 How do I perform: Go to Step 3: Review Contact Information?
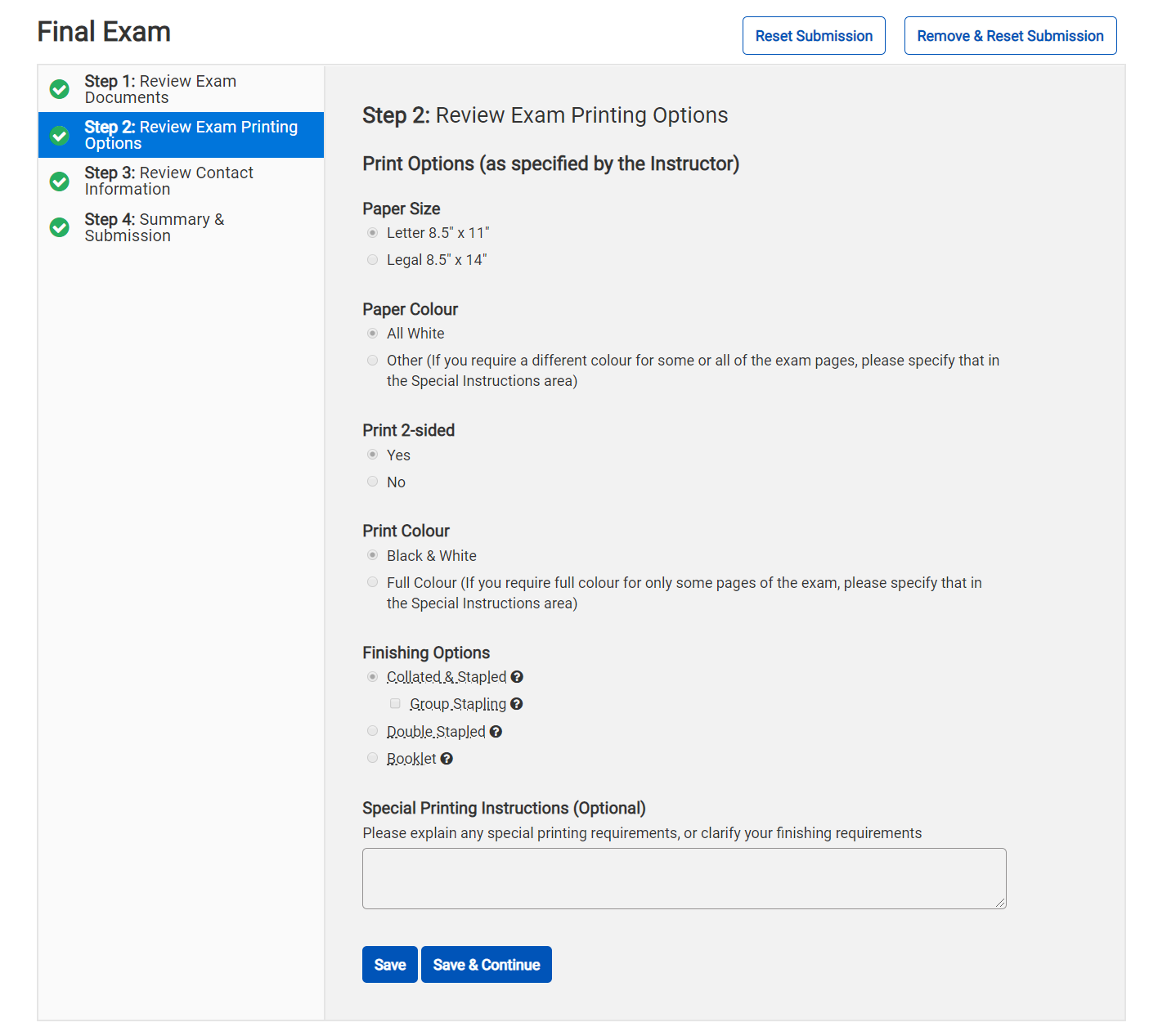(181, 181)
